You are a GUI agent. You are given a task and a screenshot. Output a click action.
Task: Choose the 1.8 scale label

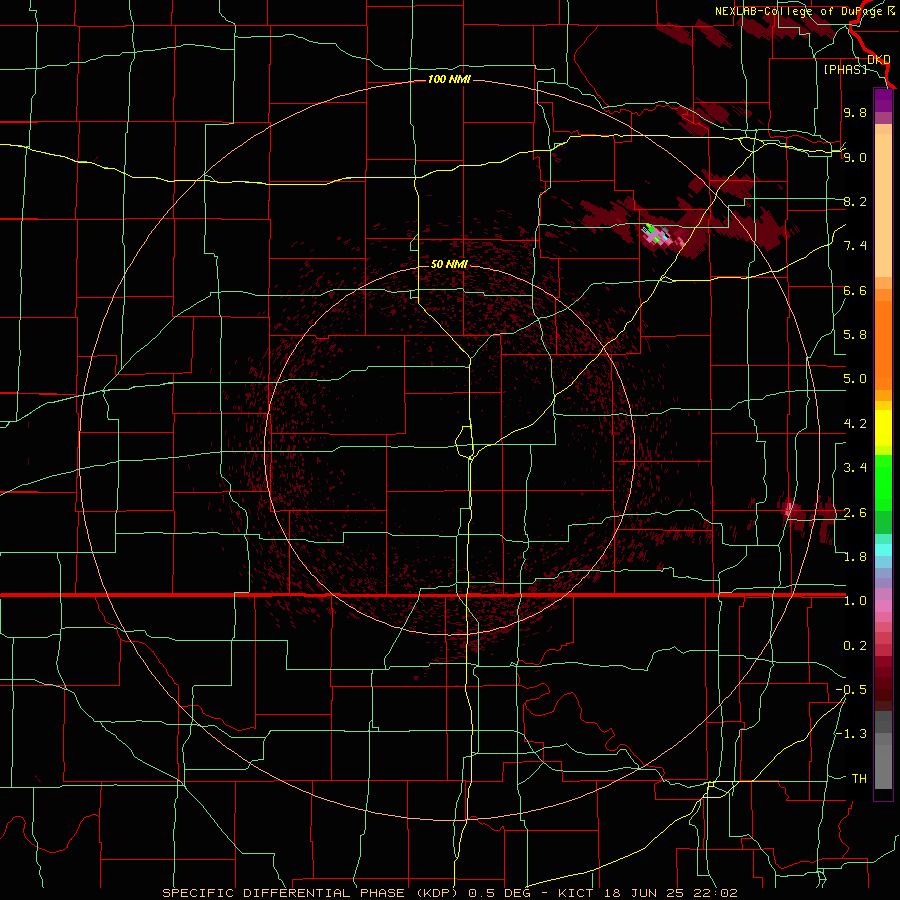click(x=855, y=557)
